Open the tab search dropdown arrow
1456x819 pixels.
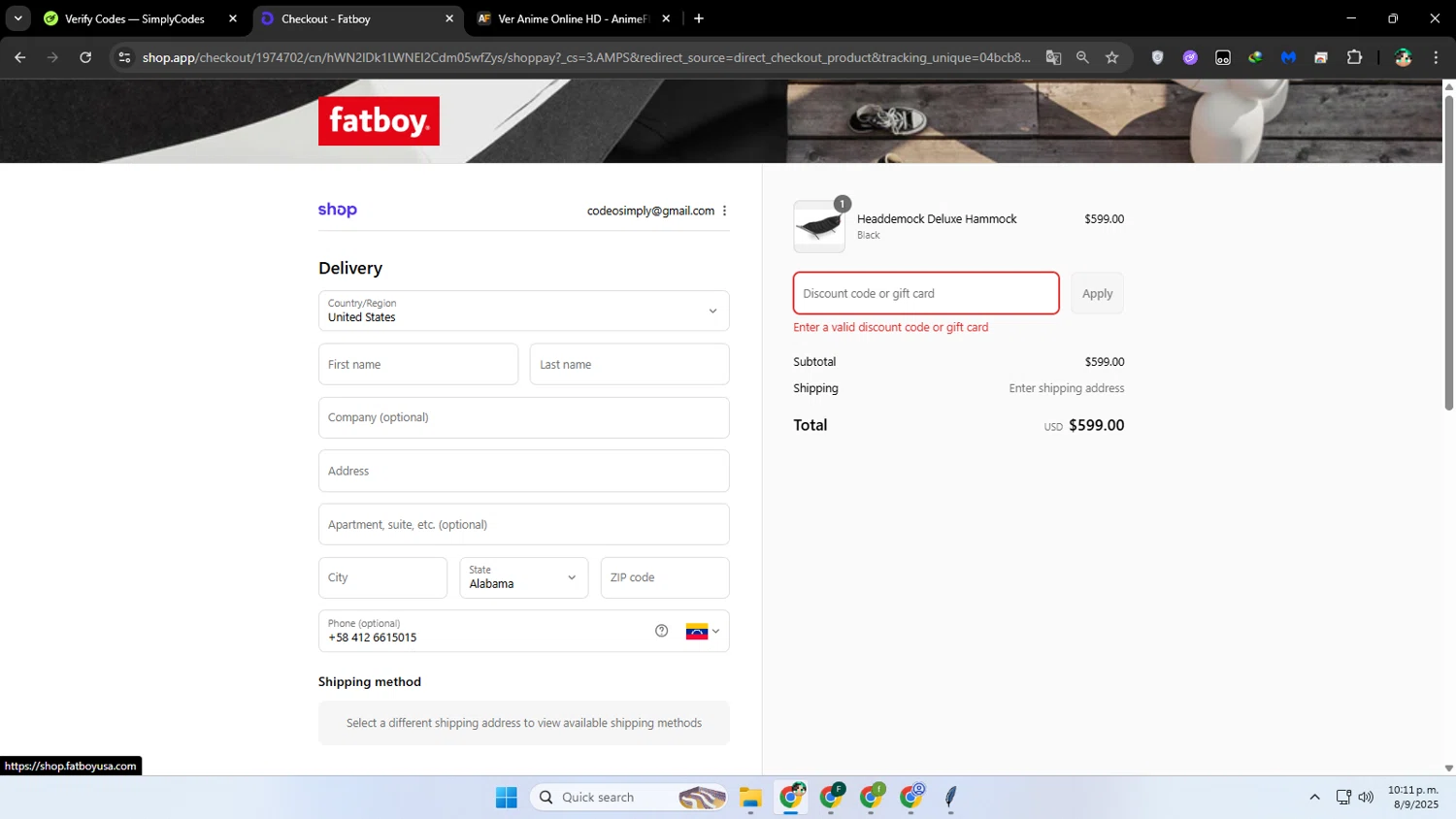pyautogui.click(x=17, y=18)
